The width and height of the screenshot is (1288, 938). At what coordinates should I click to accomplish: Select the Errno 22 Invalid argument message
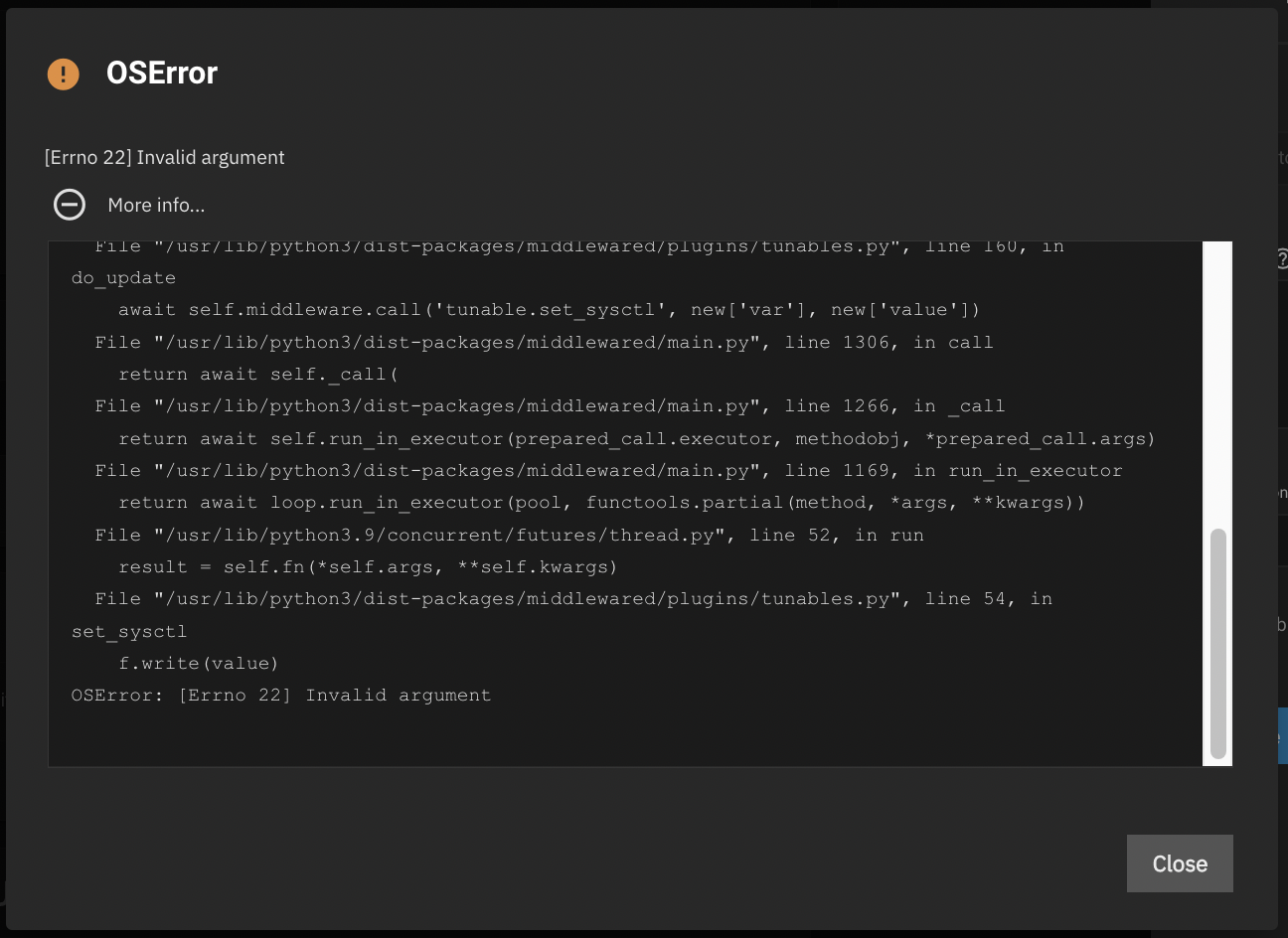pyautogui.click(x=164, y=157)
